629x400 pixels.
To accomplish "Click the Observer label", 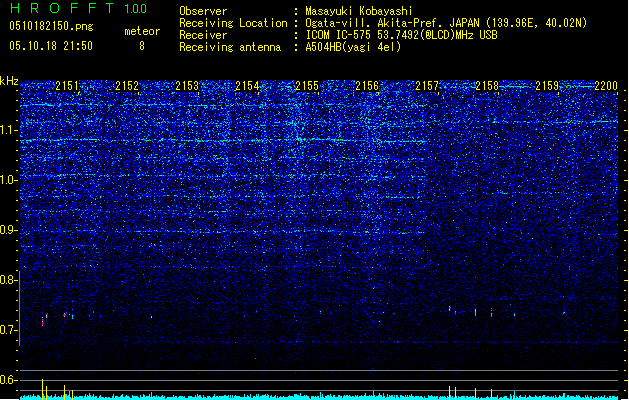I will [x=203, y=11].
